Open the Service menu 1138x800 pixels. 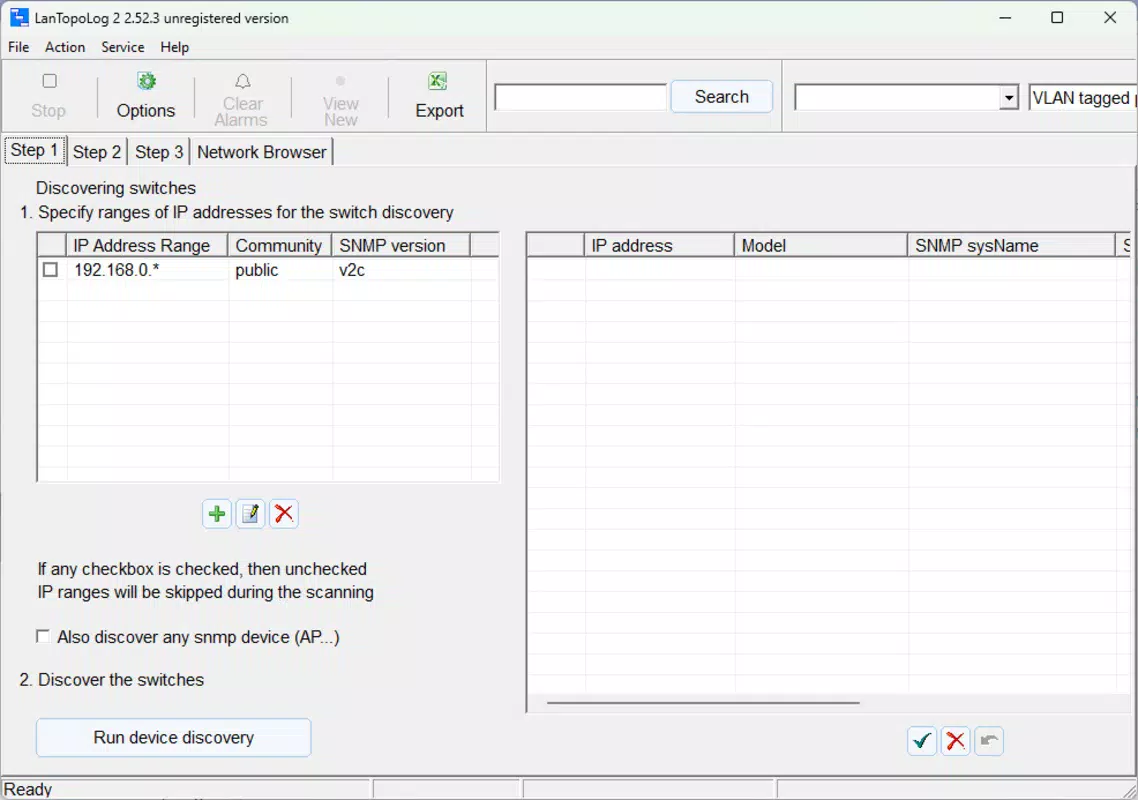tap(123, 47)
